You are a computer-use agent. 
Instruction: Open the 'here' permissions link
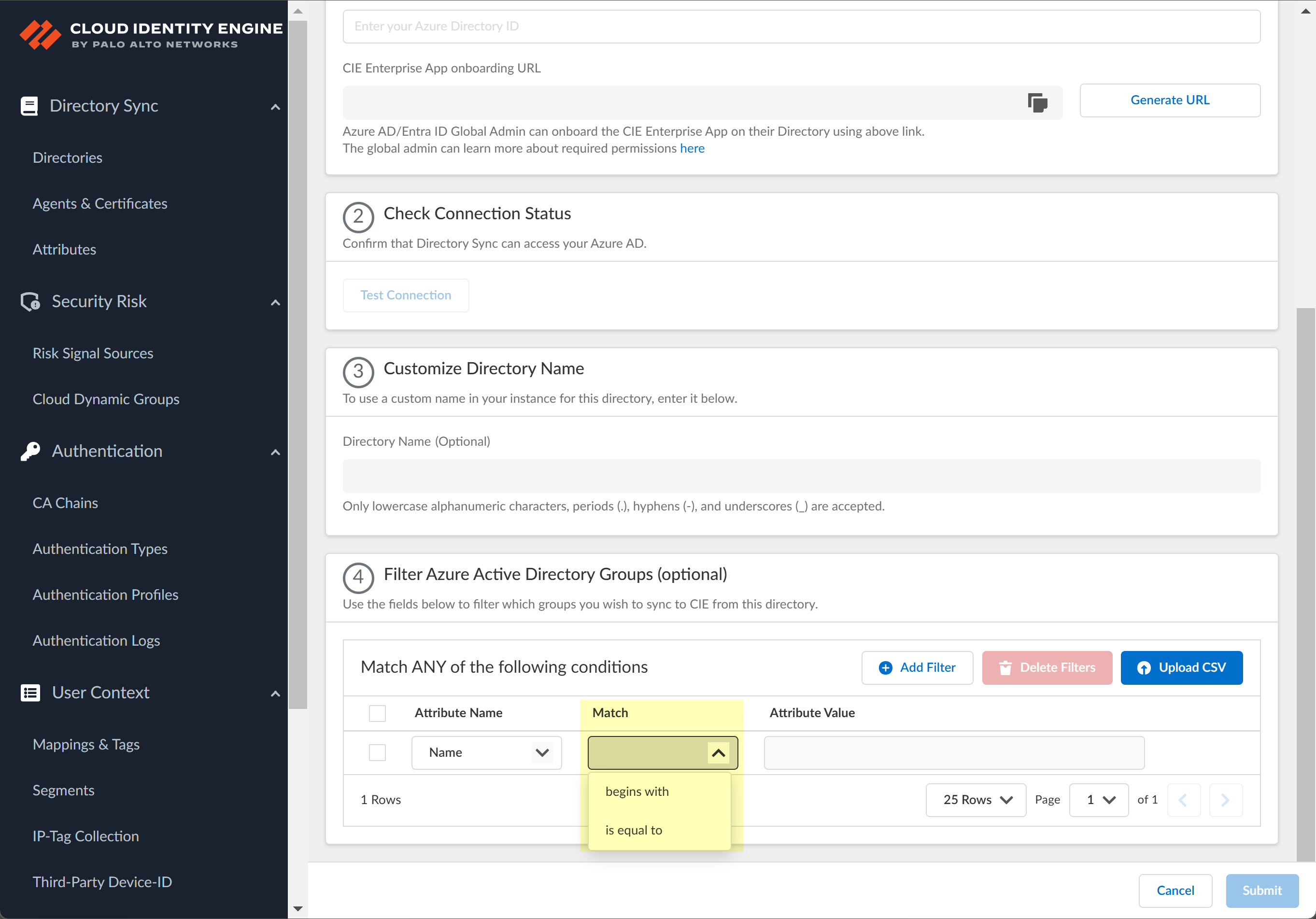click(692, 148)
